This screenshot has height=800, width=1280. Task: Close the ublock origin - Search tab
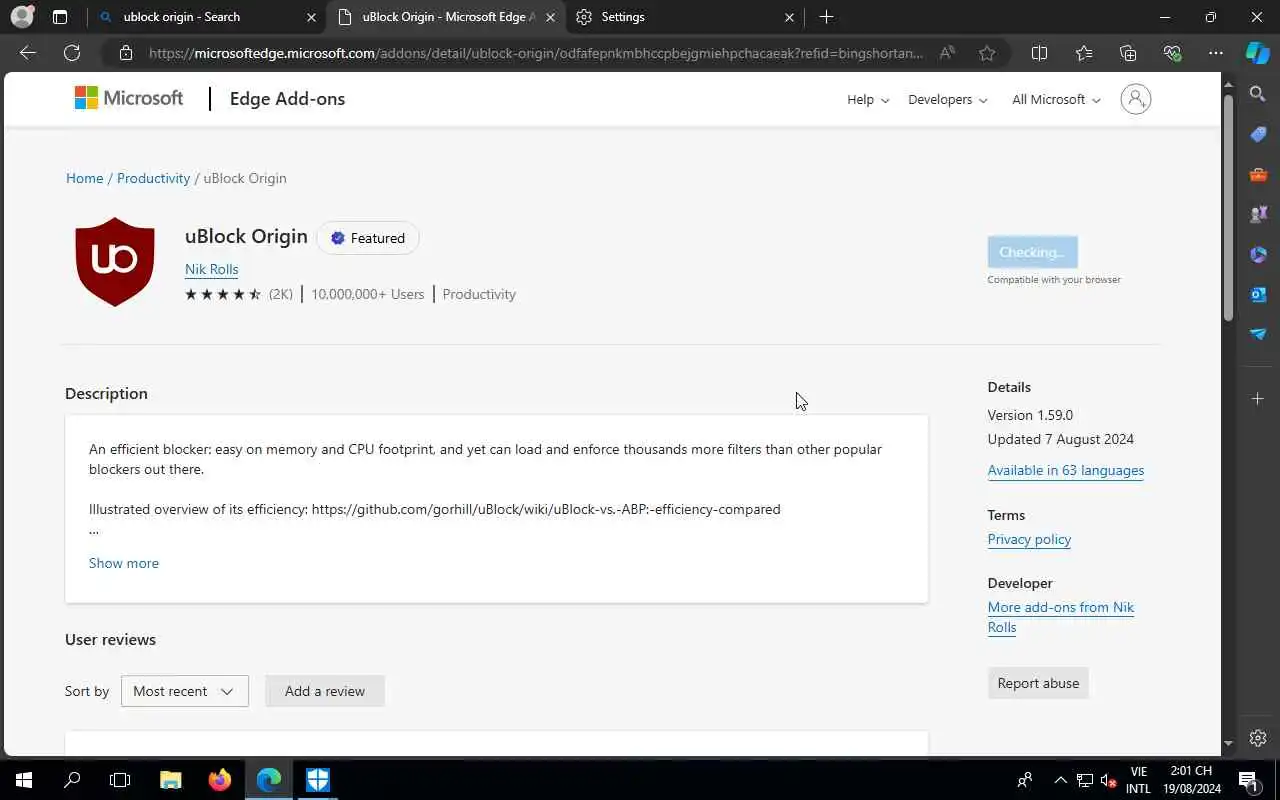(x=311, y=17)
